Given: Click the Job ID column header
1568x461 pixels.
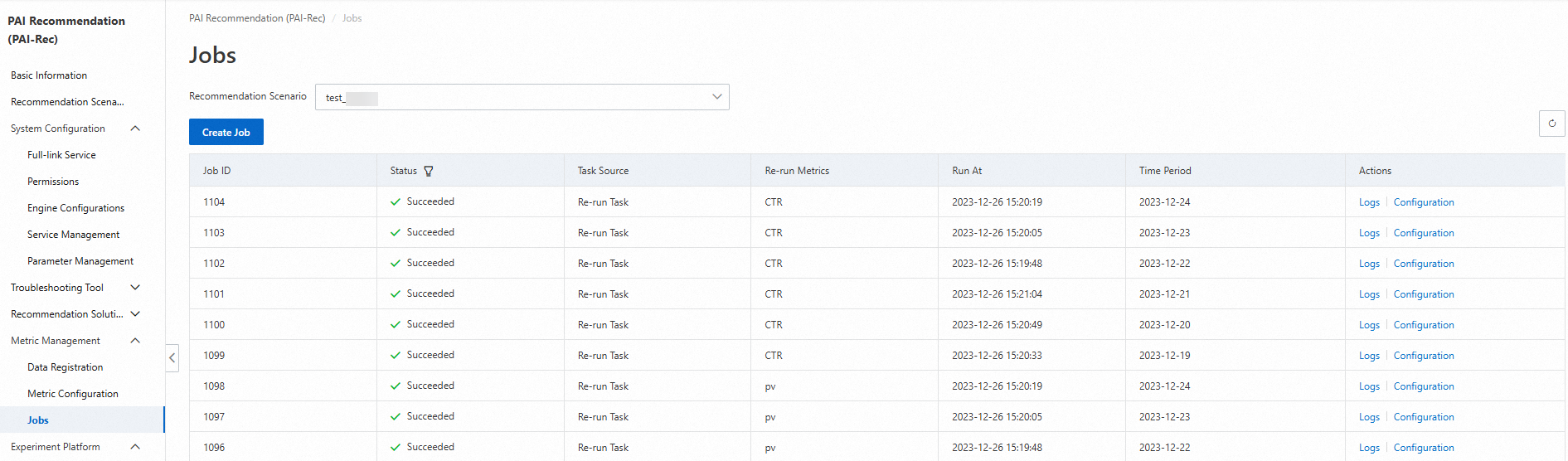Looking at the screenshot, I should (216, 171).
